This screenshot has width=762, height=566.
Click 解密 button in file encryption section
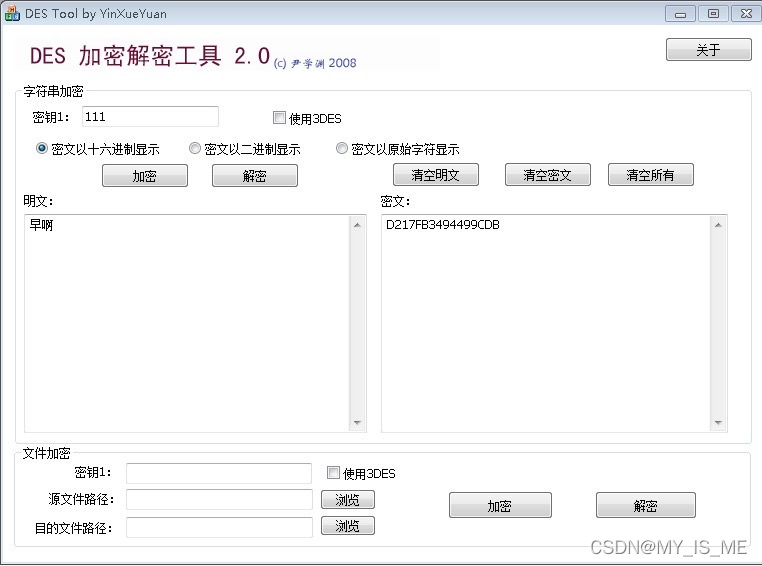coord(646,505)
